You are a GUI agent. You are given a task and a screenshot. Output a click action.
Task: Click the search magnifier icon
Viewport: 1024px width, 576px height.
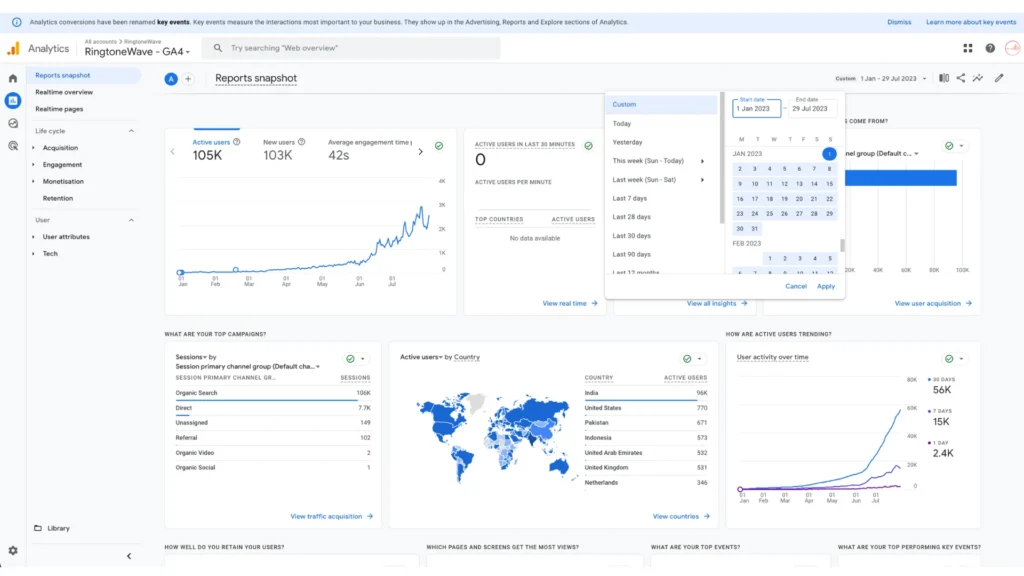pos(217,48)
